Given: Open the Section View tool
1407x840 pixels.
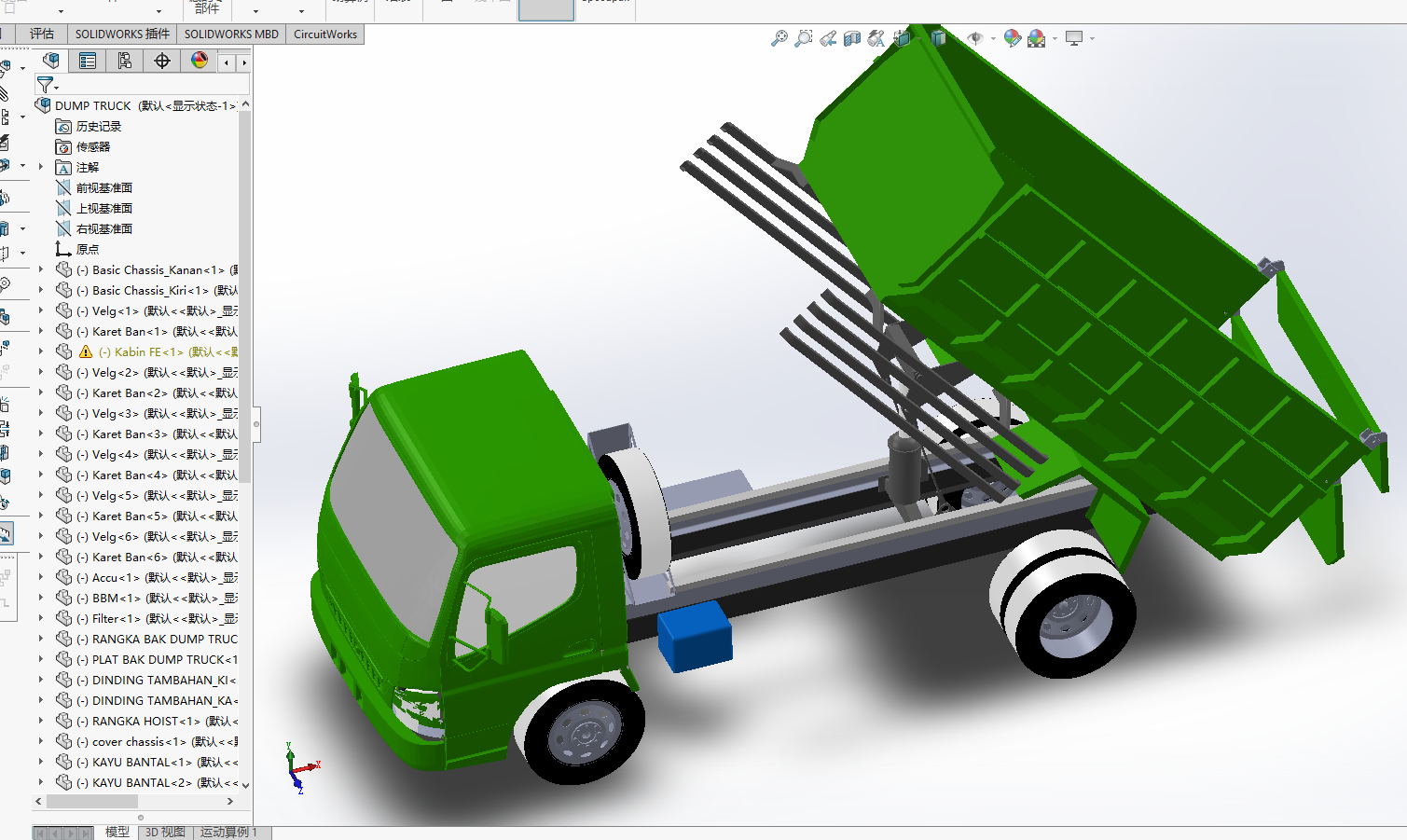Looking at the screenshot, I should pyautogui.click(x=852, y=38).
